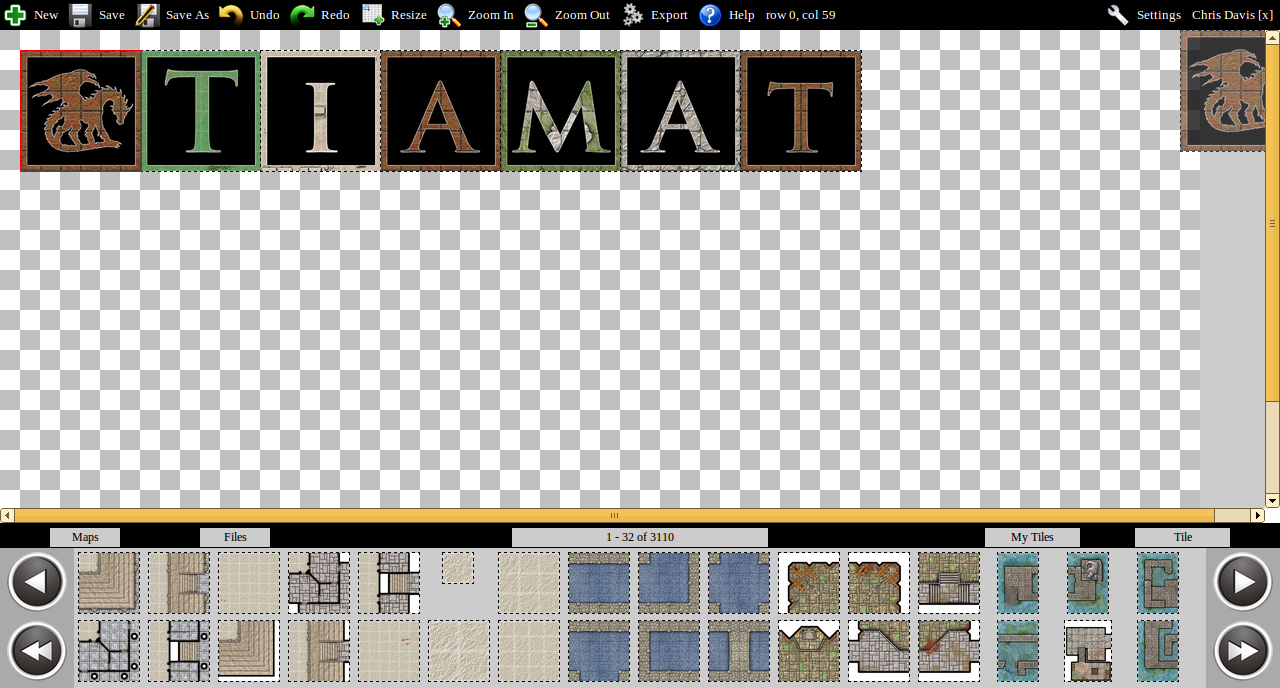Image resolution: width=1280 pixels, height=688 pixels.
Task: Jump to last tile page
Action: click(x=1243, y=651)
